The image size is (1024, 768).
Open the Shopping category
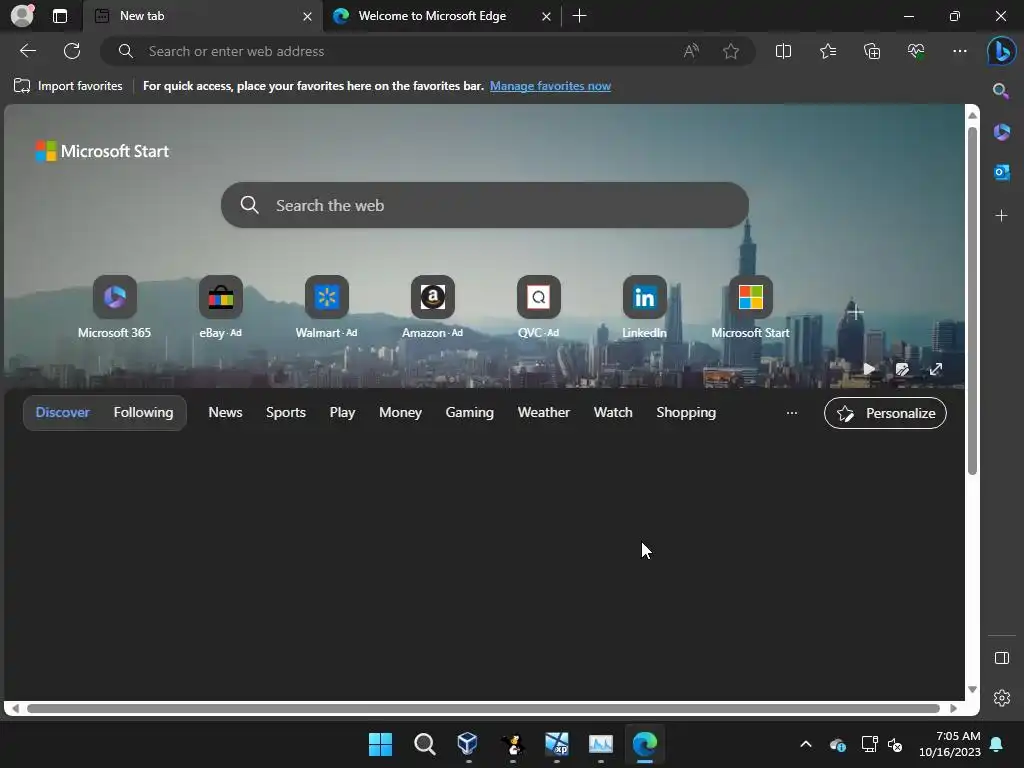pyautogui.click(x=686, y=413)
